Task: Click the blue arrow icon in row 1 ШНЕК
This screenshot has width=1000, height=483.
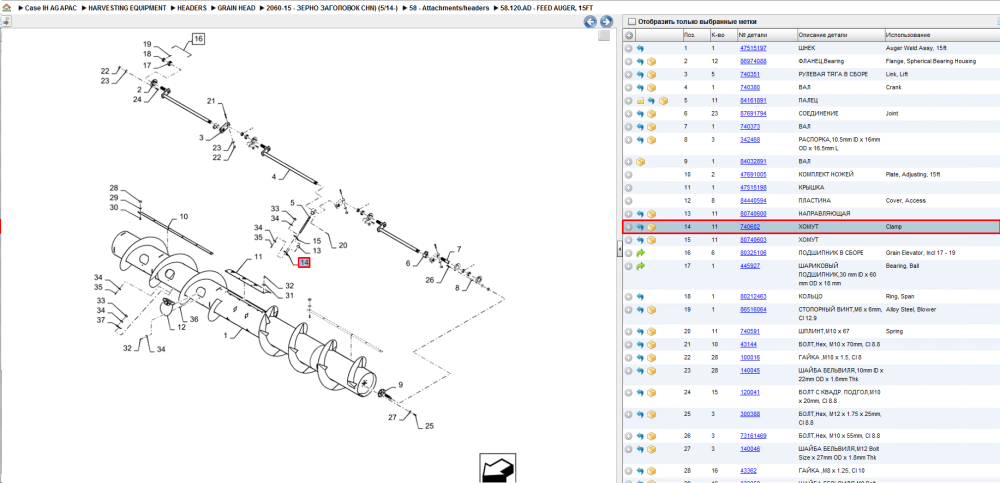Action: [x=640, y=48]
